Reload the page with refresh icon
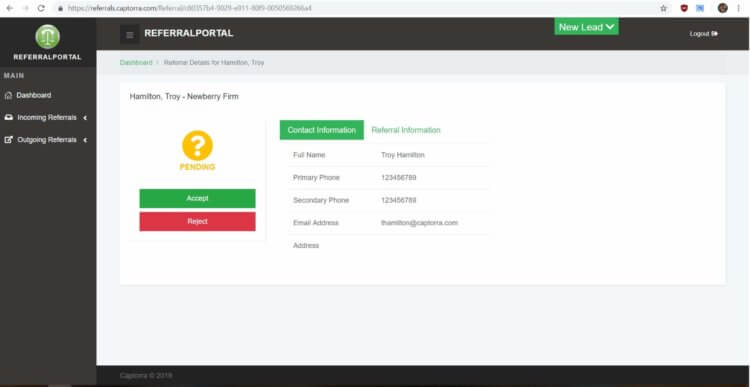750x387 pixels. [41, 8]
